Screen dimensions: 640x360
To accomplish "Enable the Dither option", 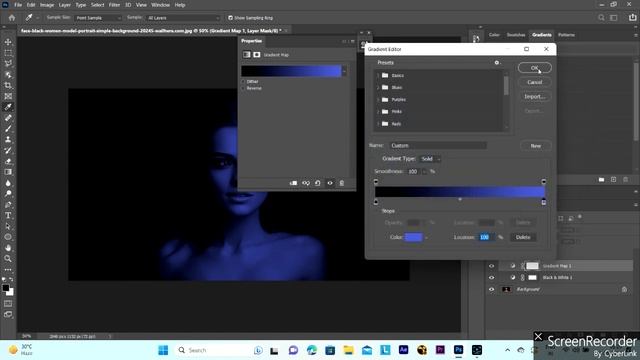I will pos(243,82).
